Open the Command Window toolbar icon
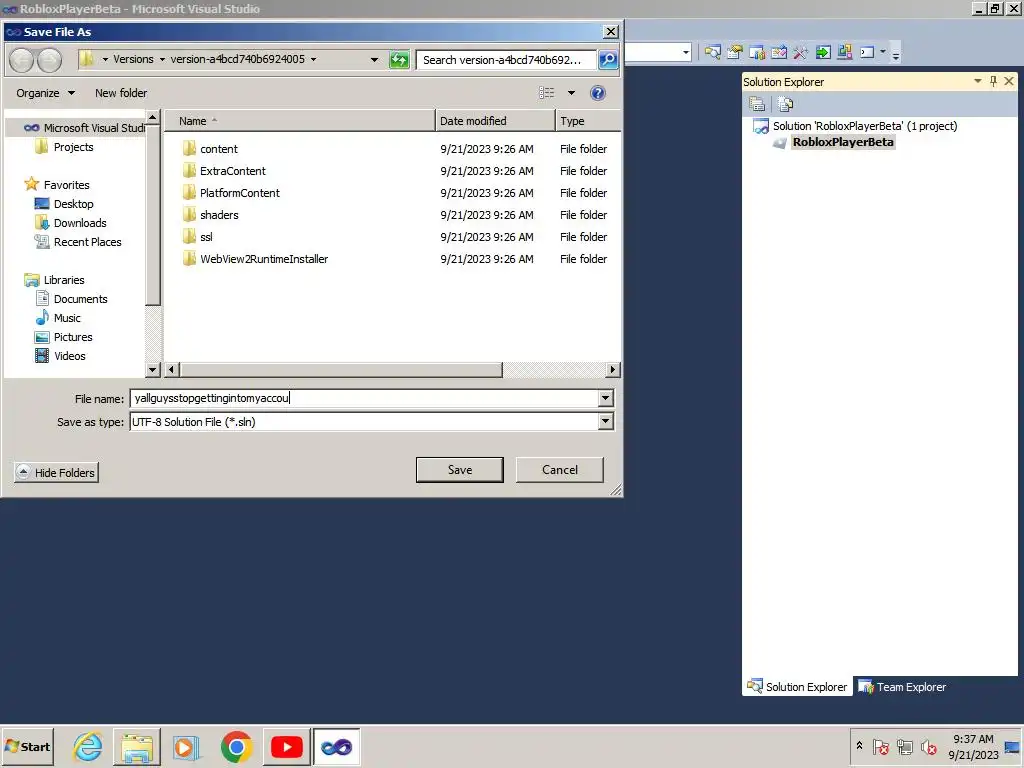Image resolution: width=1024 pixels, height=768 pixels. coord(867,52)
